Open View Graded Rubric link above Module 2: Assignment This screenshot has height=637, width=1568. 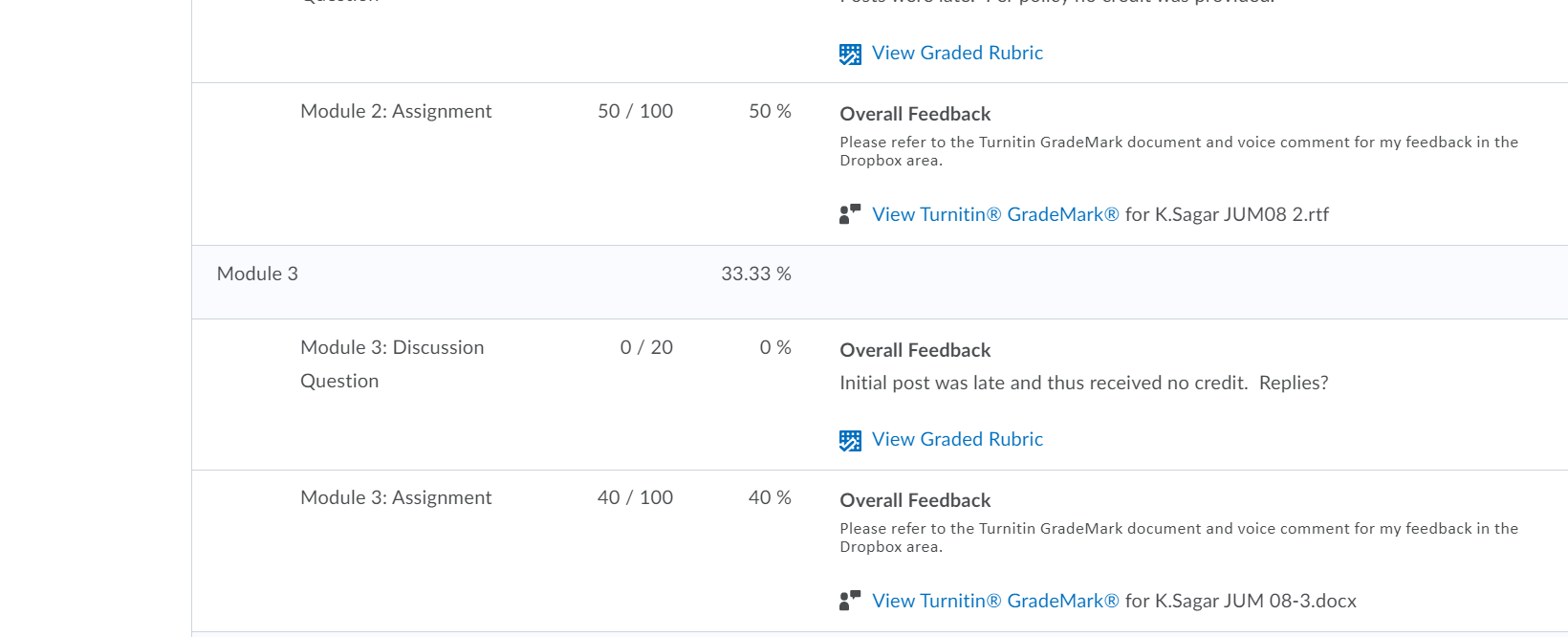[957, 53]
